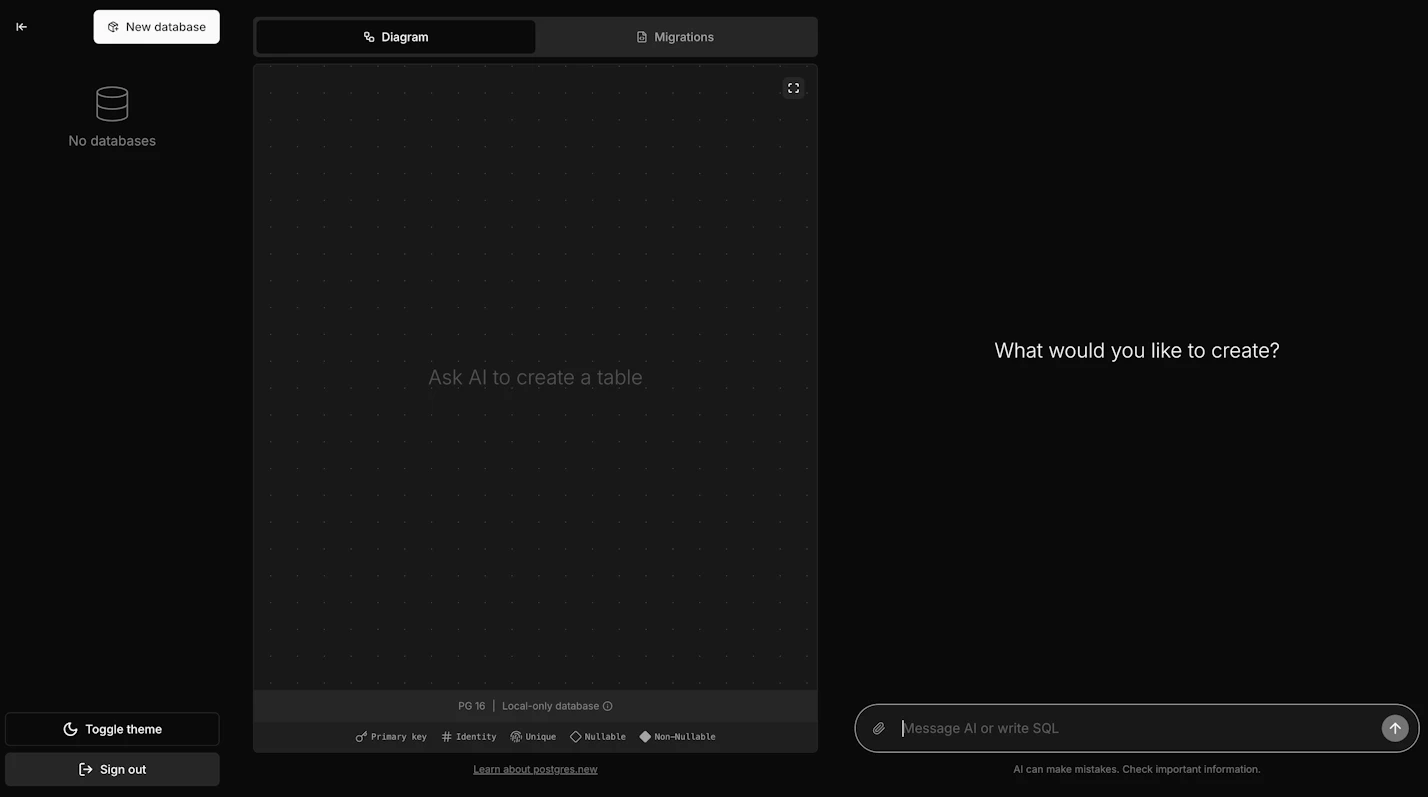The width and height of the screenshot is (1428, 797).
Task: Focus the Message AI or write SQL field
Action: pyautogui.click(x=1137, y=728)
